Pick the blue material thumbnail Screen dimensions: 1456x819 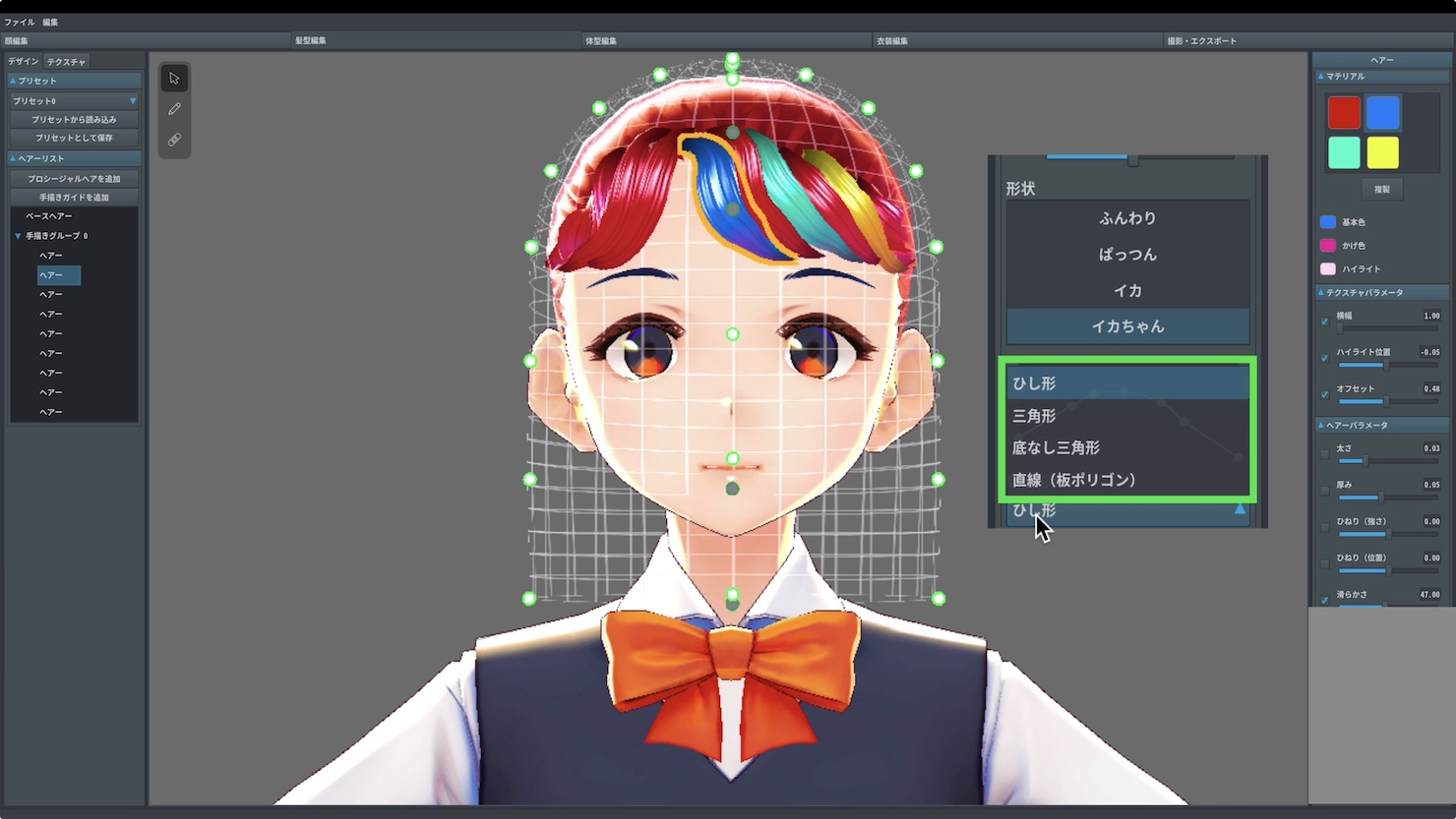1382,113
